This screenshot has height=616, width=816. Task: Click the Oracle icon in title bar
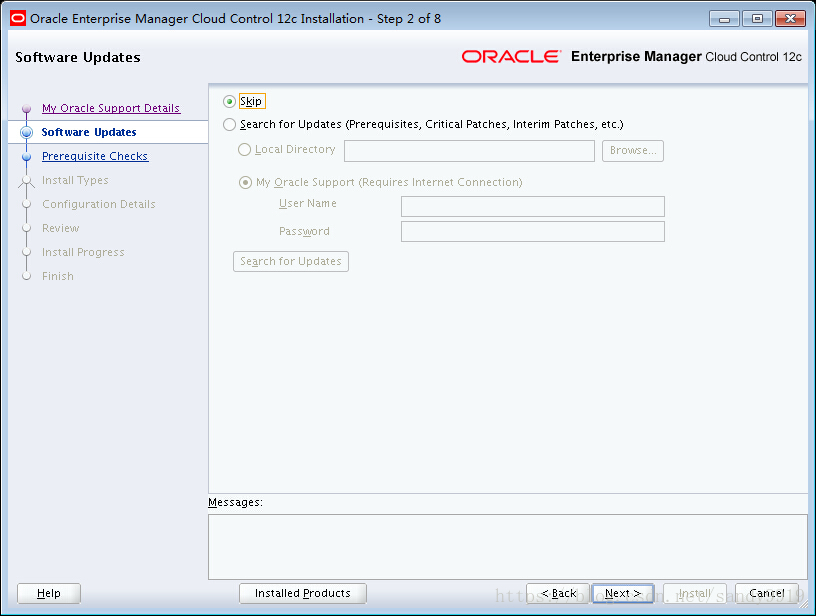coord(18,19)
